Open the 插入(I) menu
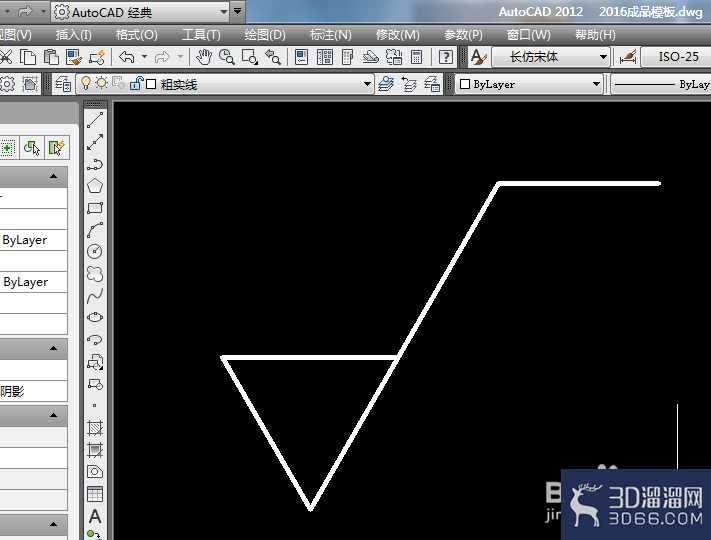This screenshot has width=711, height=540. [x=73, y=35]
